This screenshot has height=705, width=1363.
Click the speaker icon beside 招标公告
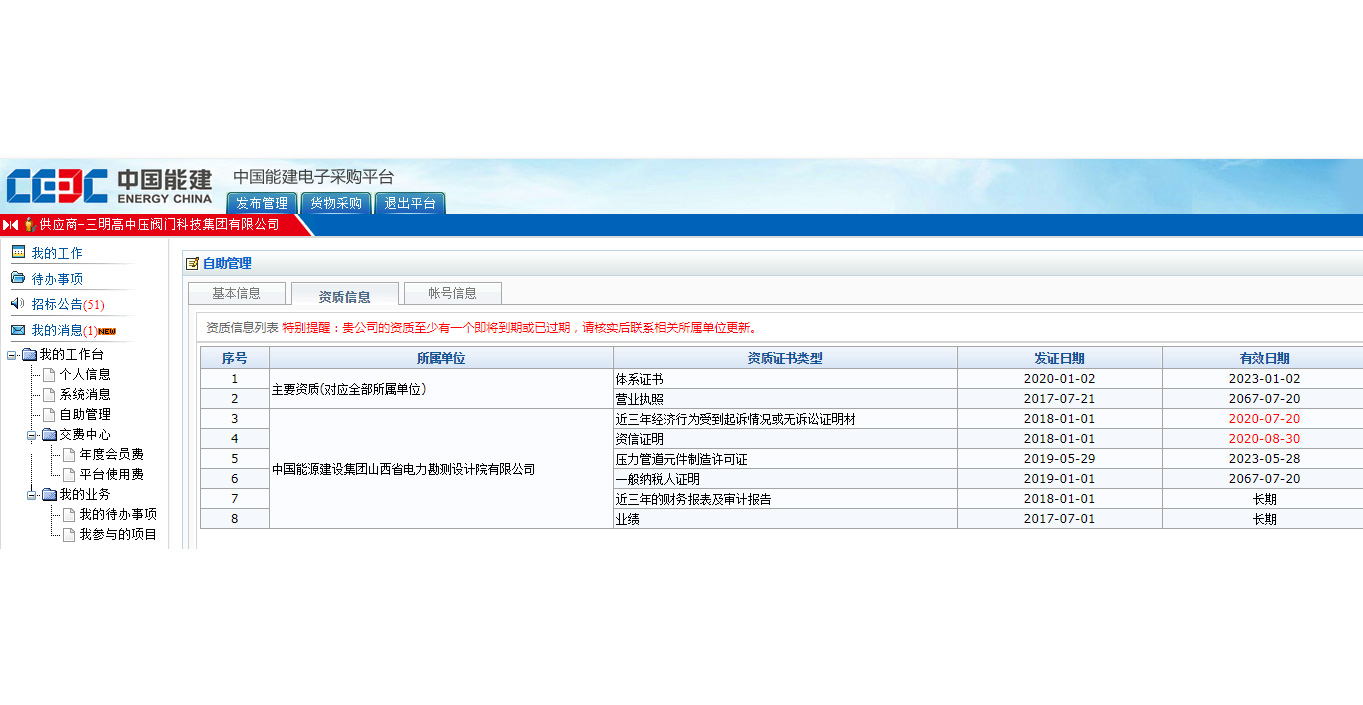18,303
